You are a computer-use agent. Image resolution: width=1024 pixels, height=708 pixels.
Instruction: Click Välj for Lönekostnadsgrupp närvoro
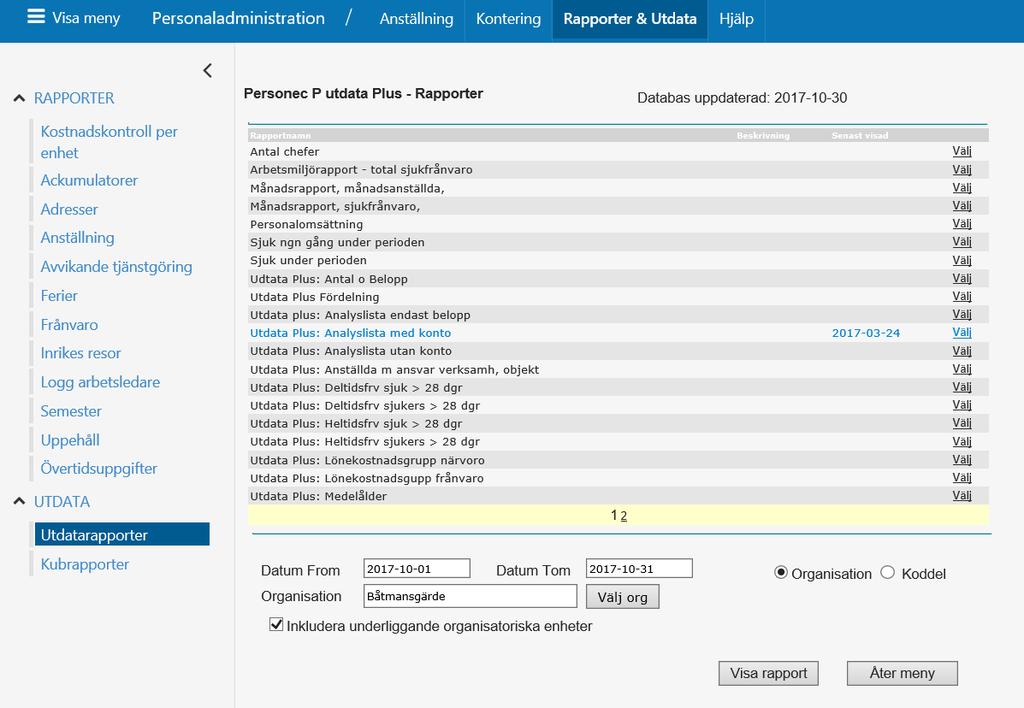coord(961,460)
